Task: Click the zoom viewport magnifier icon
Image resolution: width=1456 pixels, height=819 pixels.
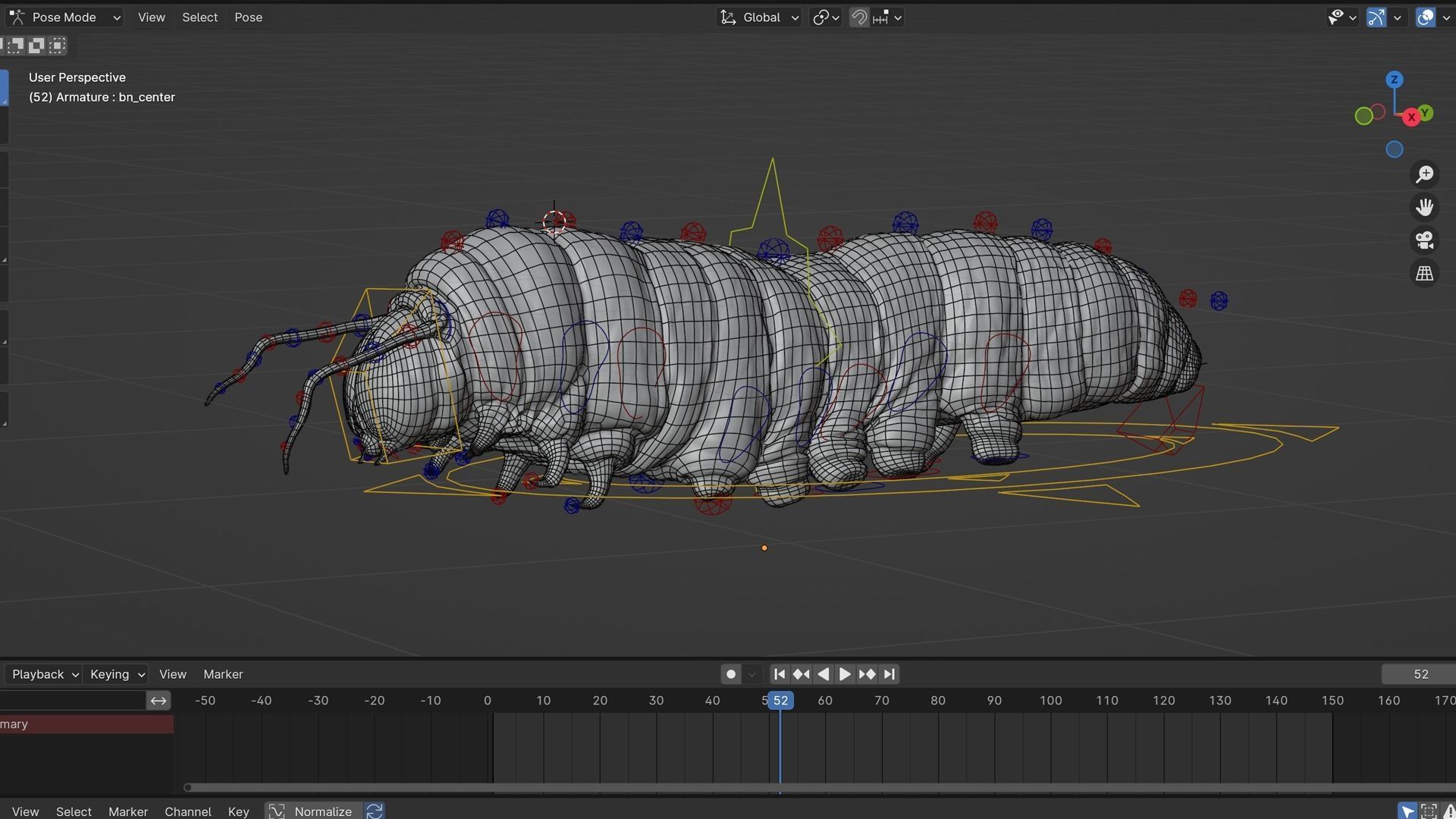Action: point(1424,174)
